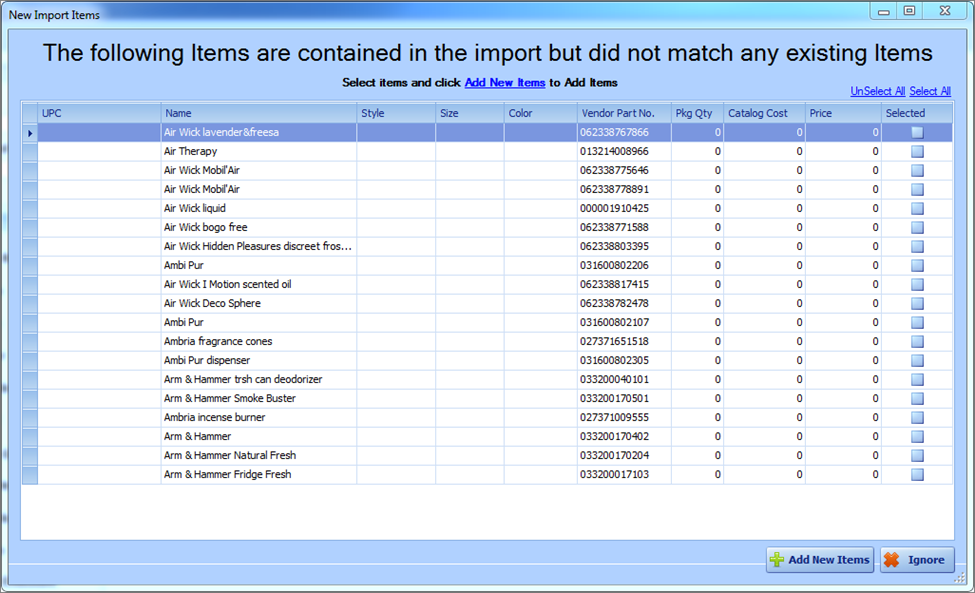Click row header for Arm & Hammer Smoke Buster

point(29,399)
